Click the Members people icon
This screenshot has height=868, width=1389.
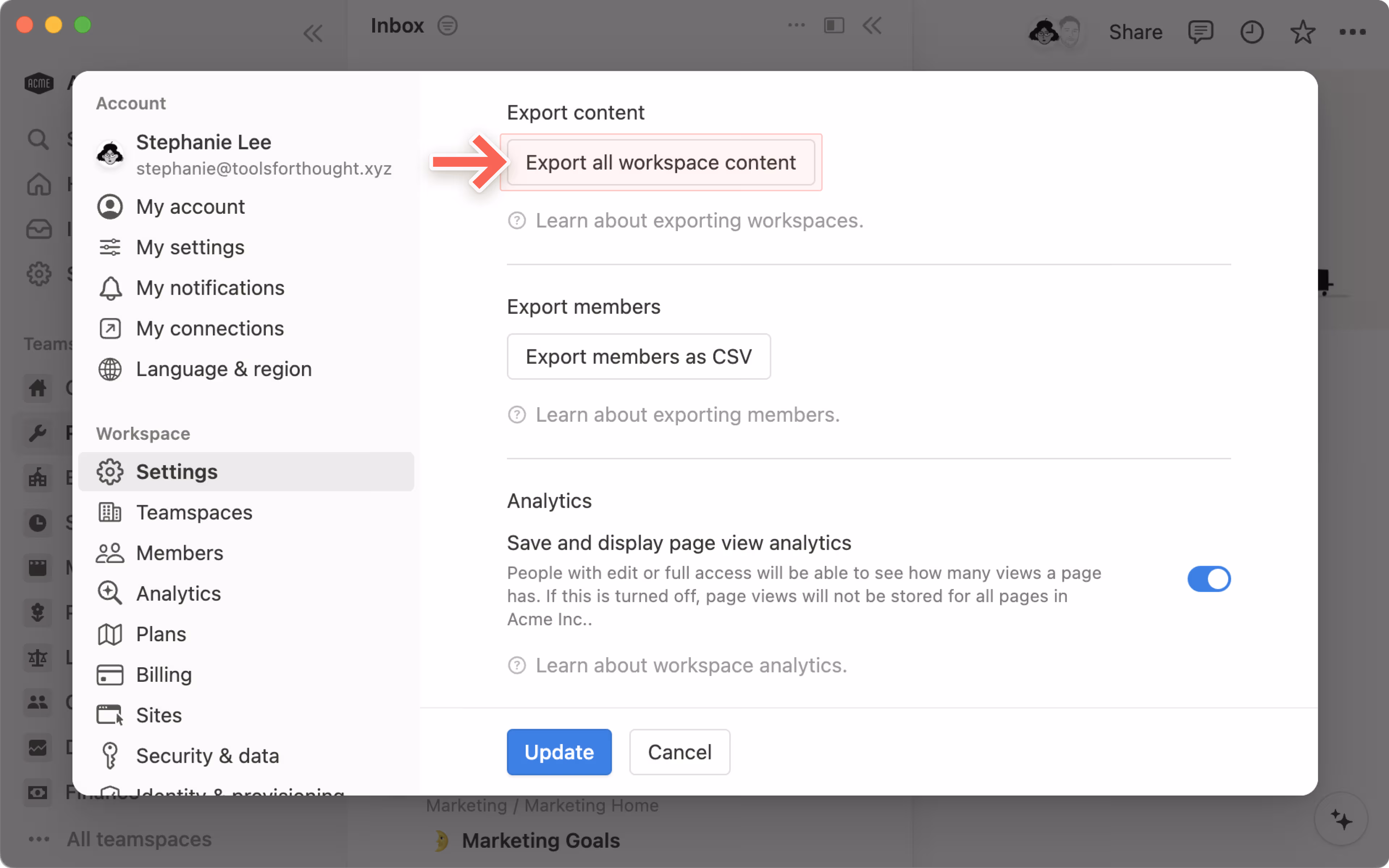(110, 552)
